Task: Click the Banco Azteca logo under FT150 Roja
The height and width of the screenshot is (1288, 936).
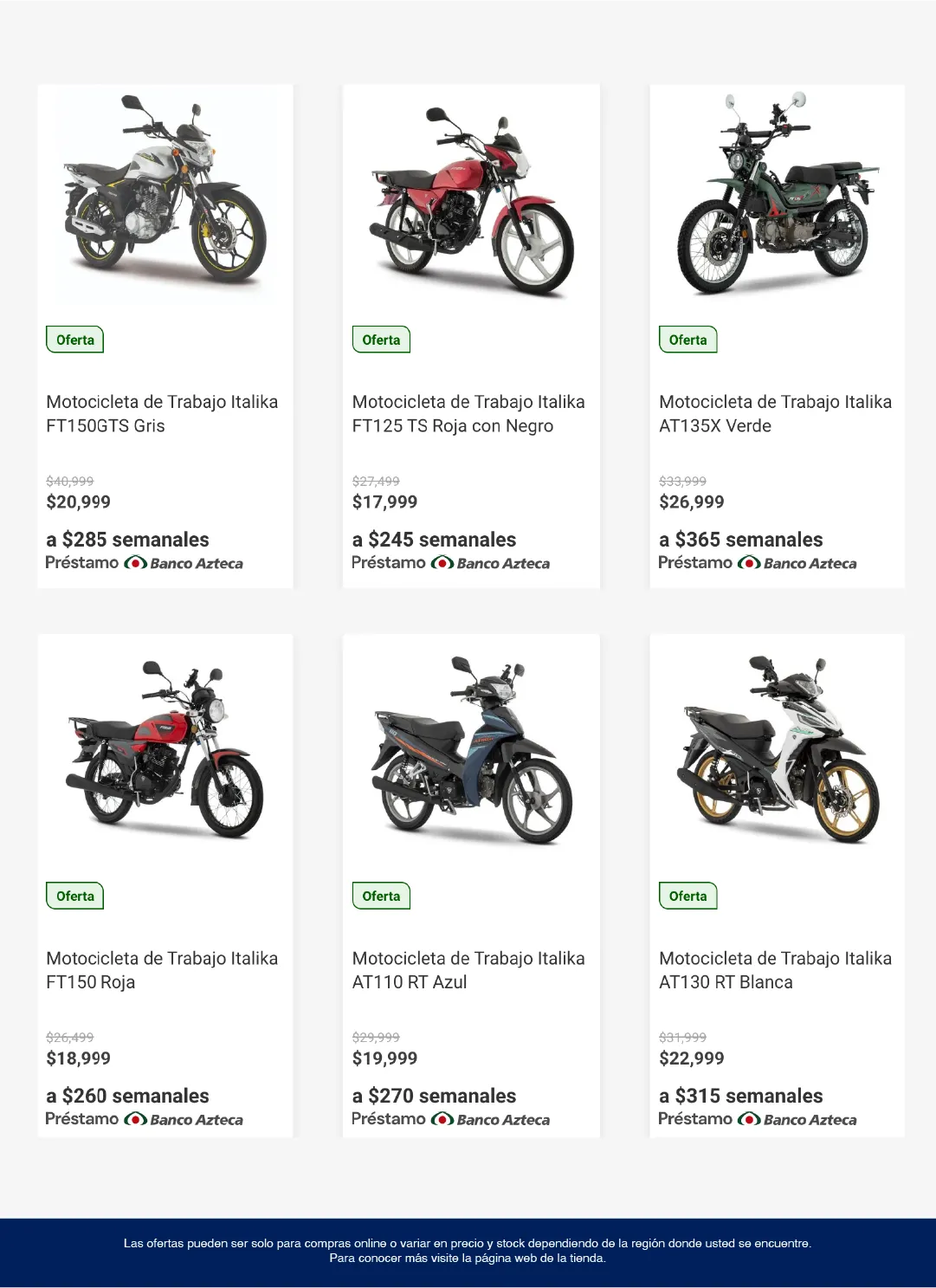Action: tap(184, 1119)
